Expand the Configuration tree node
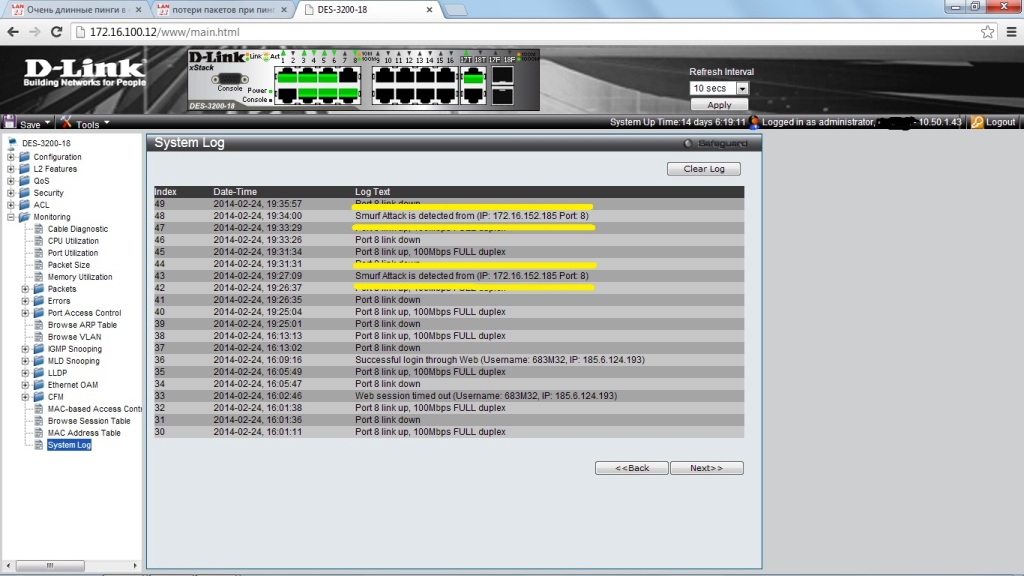This screenshot has width=1024, height=576. pos(11,157)
